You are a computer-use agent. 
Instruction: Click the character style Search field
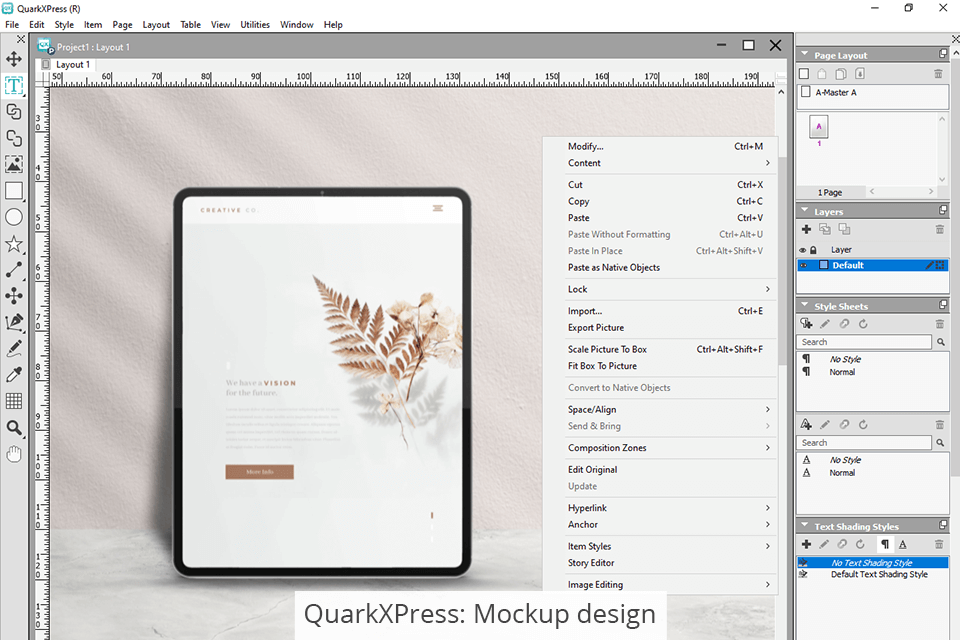[x=864, y=442]
